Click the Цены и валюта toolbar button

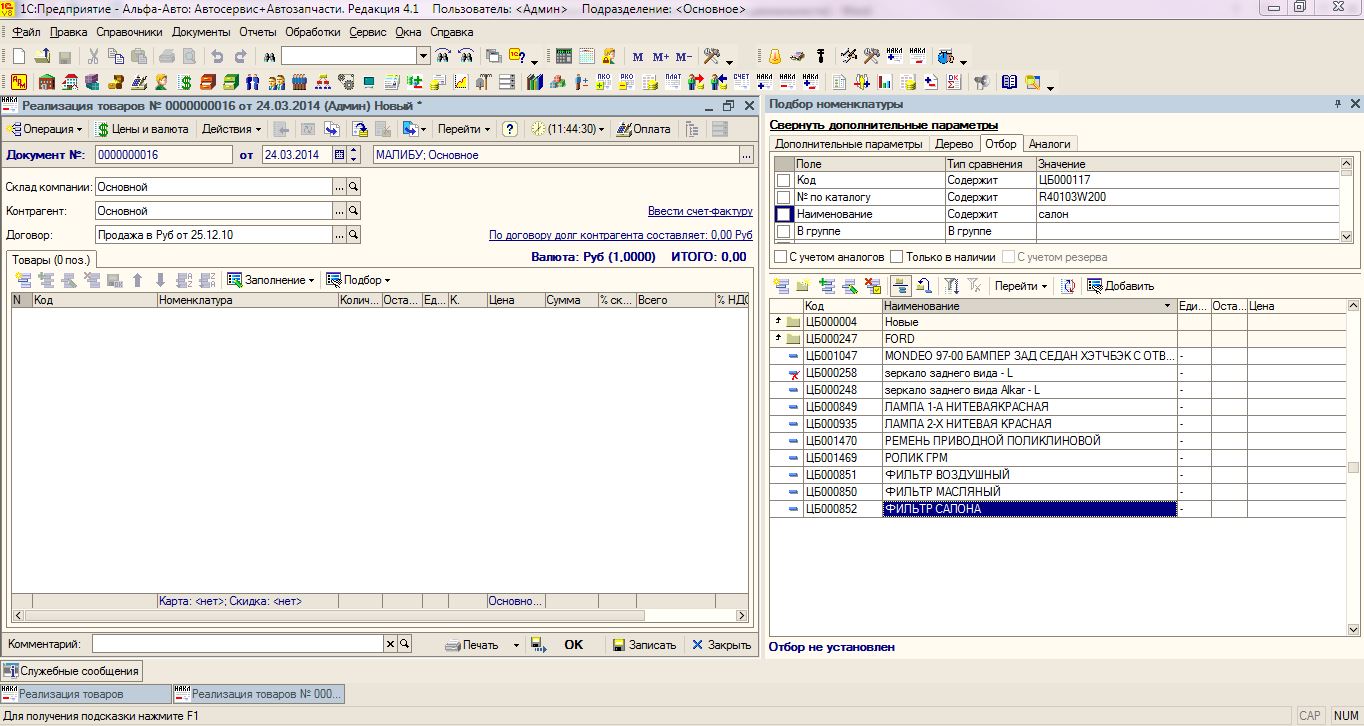pos(142,129)
